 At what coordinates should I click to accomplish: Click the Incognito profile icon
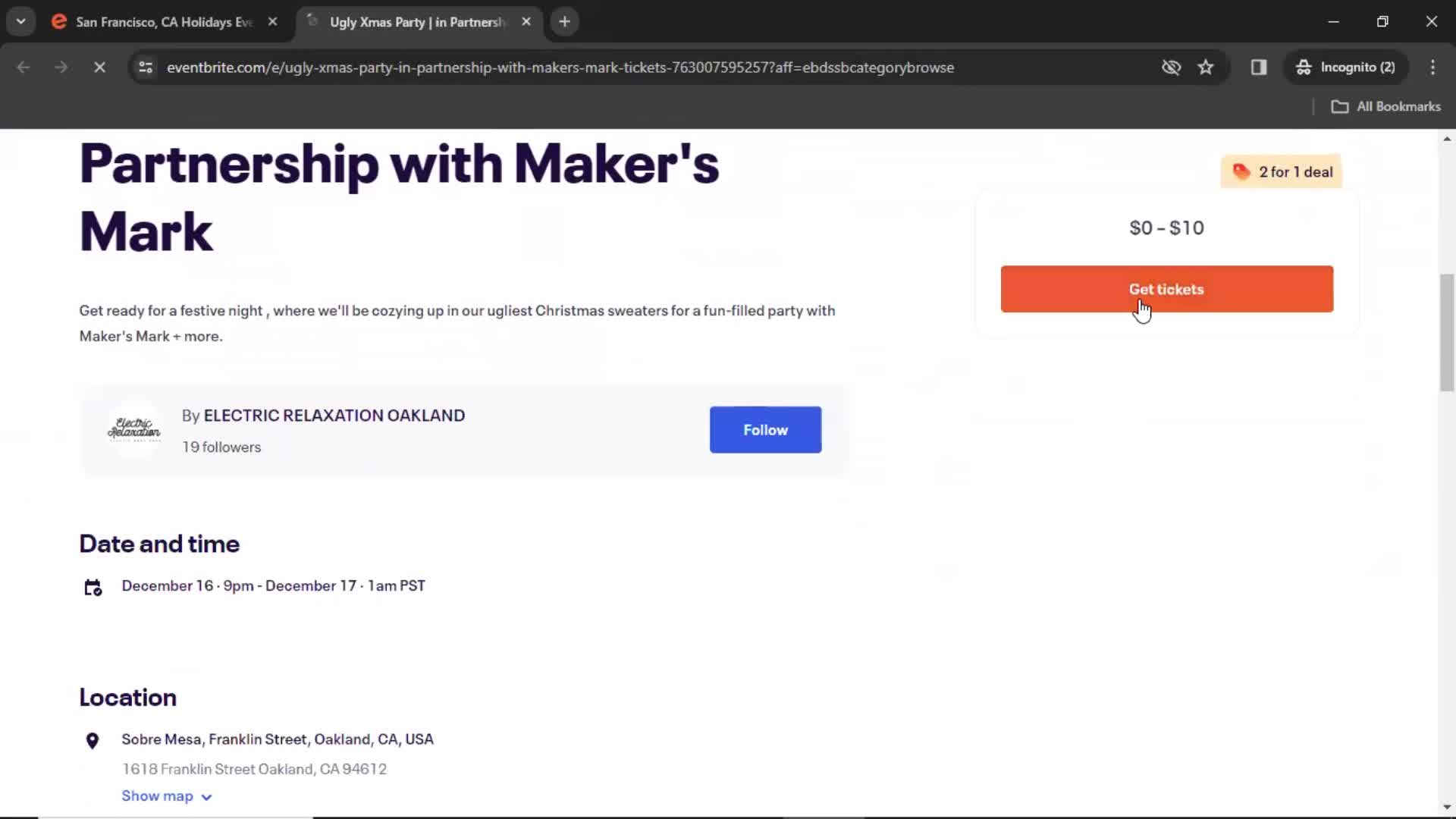[1303, 67]
